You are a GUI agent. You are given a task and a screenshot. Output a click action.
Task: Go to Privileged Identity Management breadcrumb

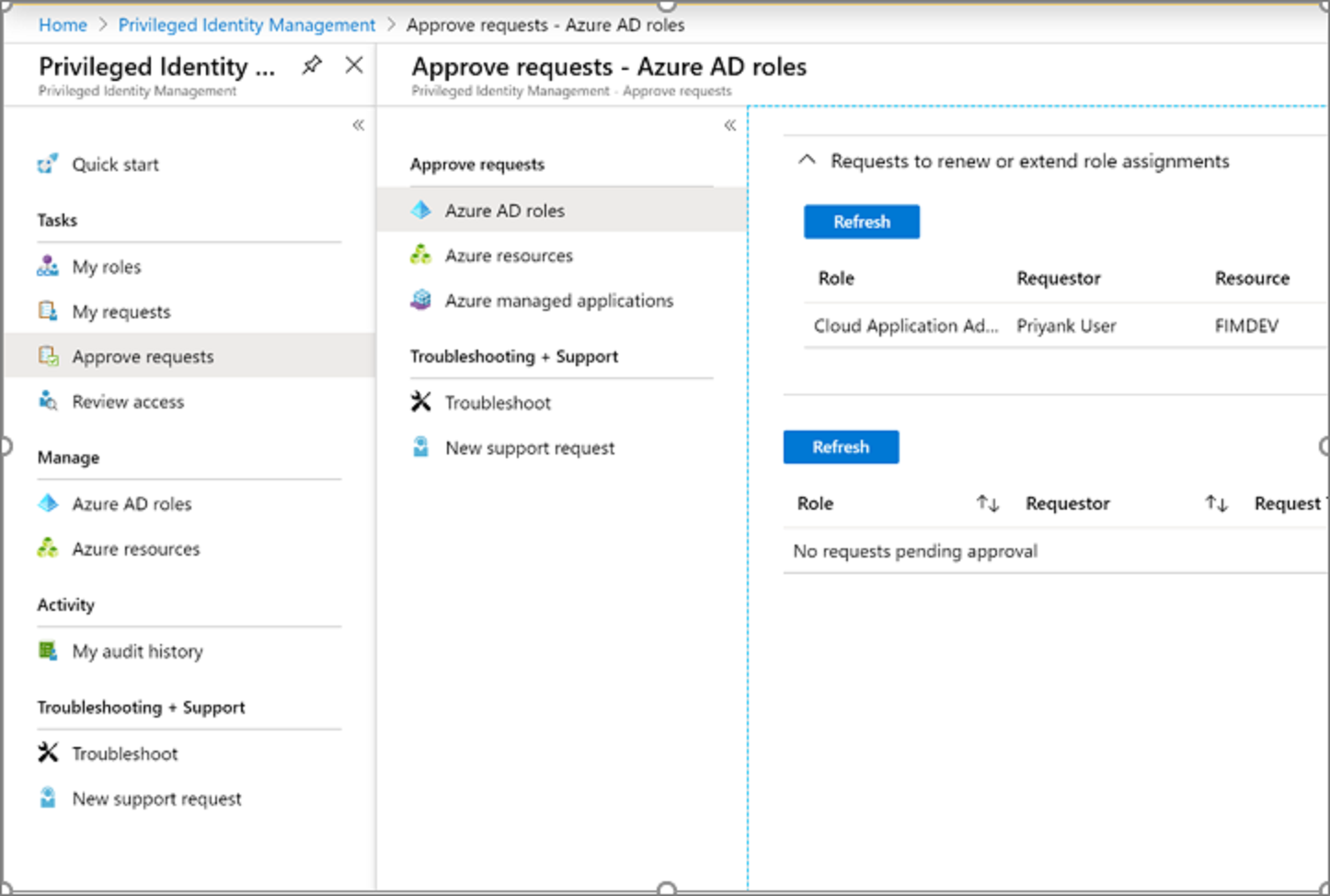[x=247, y=25]
